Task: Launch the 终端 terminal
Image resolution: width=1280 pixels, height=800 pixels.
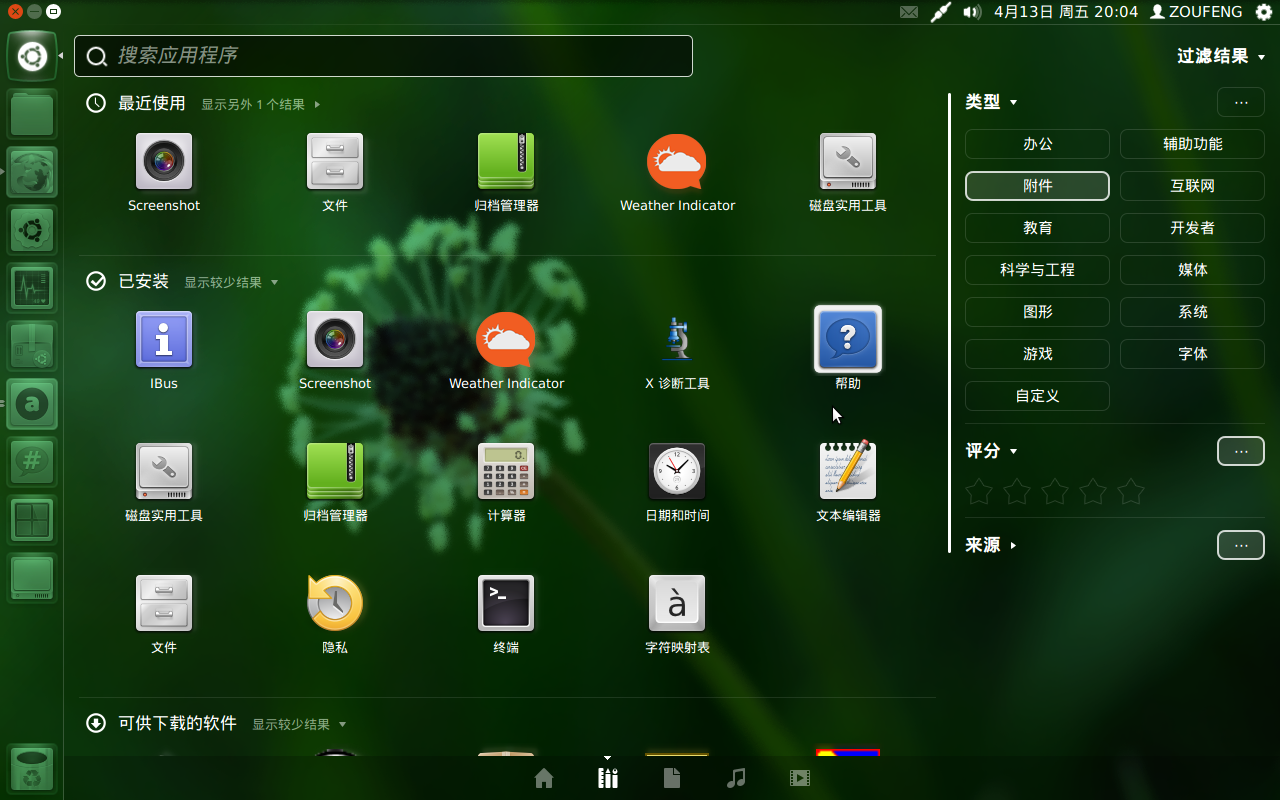Action: pyautogui.click(x=506, y=614)
